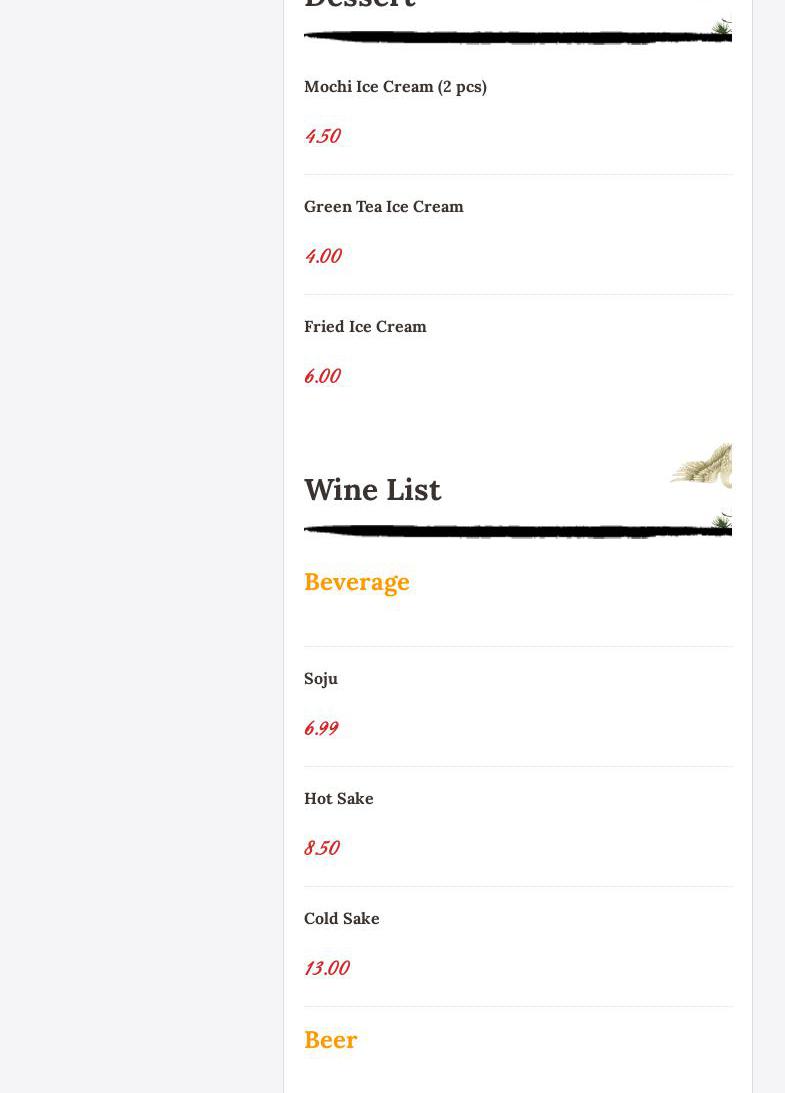The image size is (785, 1093).
Task: Click the Beer category heading
Action: [330, 1040]
